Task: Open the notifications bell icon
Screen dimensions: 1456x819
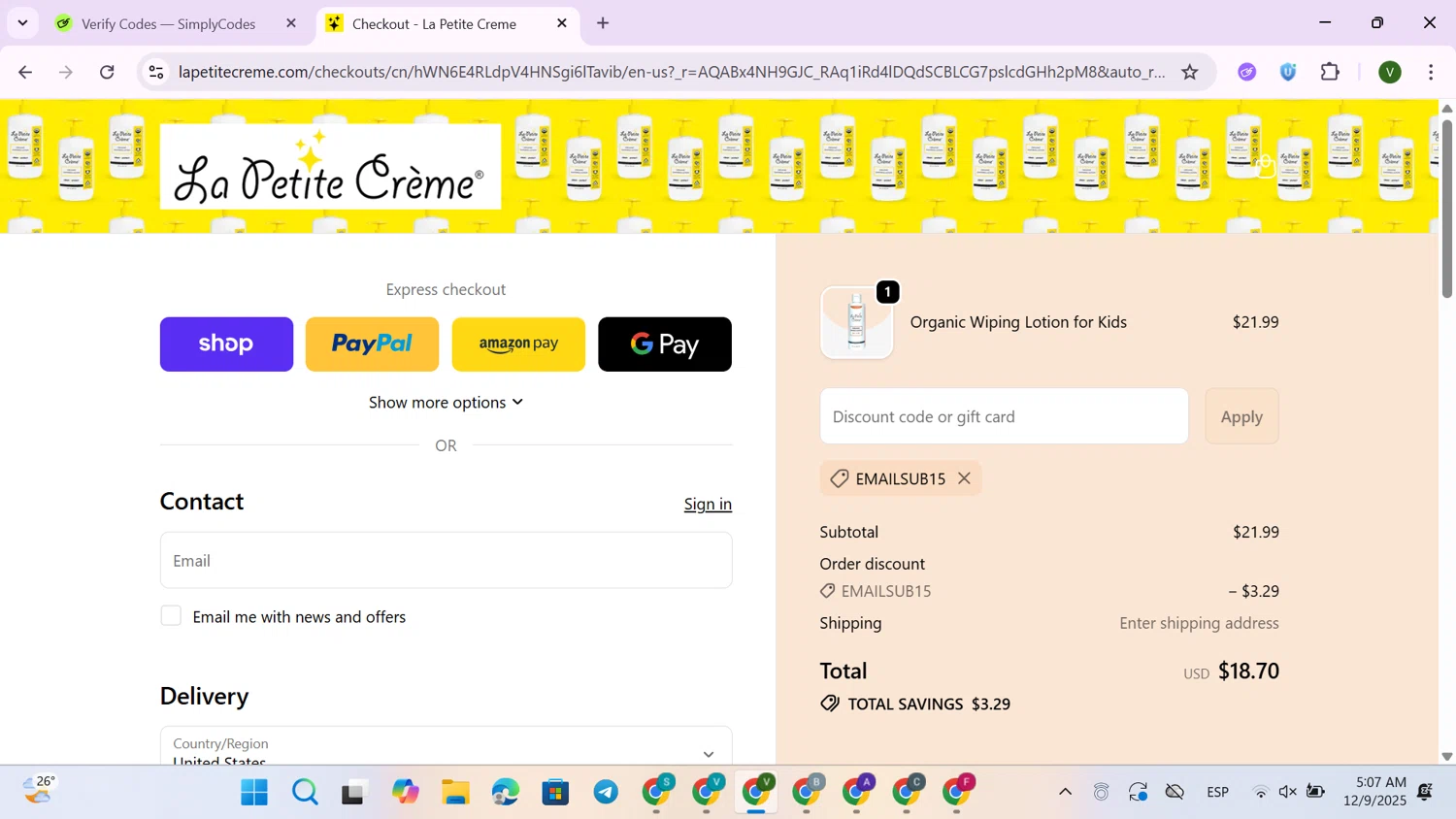Action: pyautogui.click(x=1425, y=793)
